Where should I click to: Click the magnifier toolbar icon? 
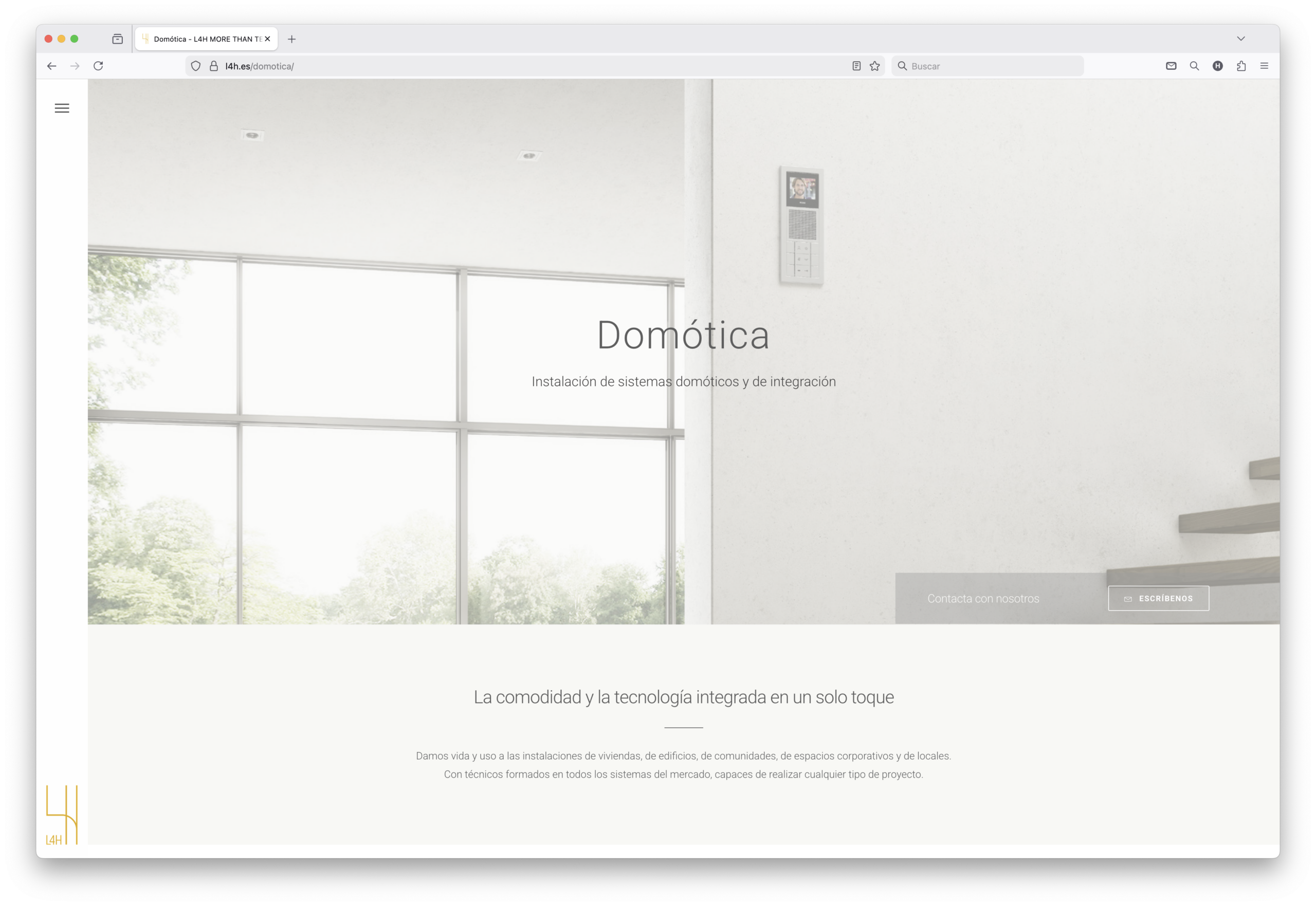click(x=1194, y=66)
